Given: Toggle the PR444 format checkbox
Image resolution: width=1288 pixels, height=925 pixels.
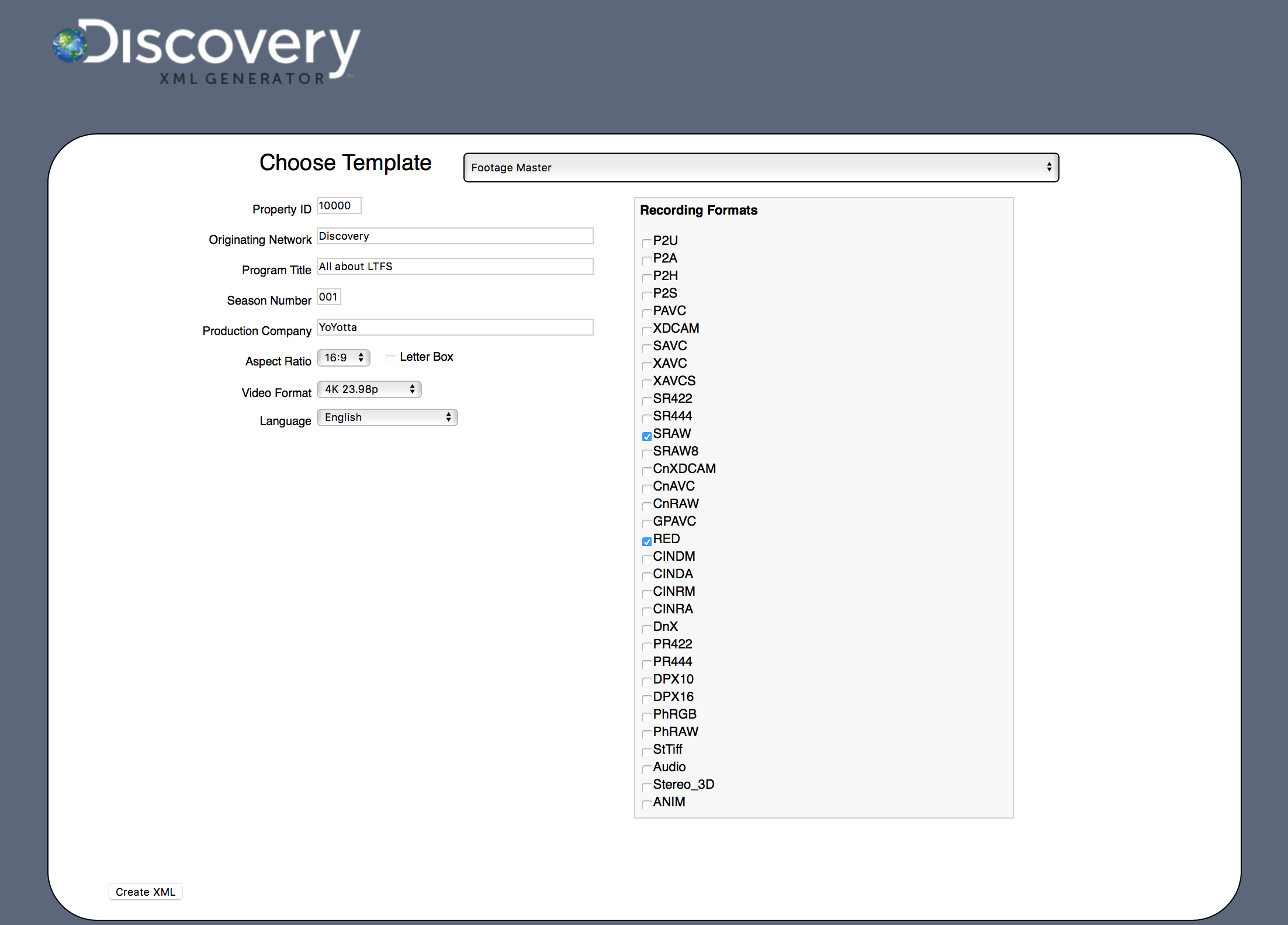Looking at the screenshot, I should [x=647, y=664].
